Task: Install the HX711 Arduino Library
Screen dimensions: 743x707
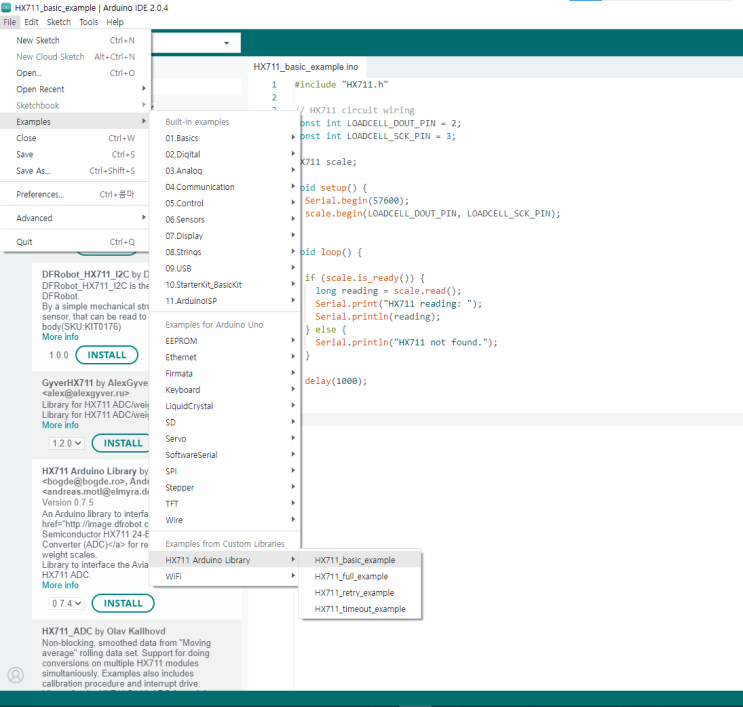Action: pyautogui.click(x=123, y=604)
